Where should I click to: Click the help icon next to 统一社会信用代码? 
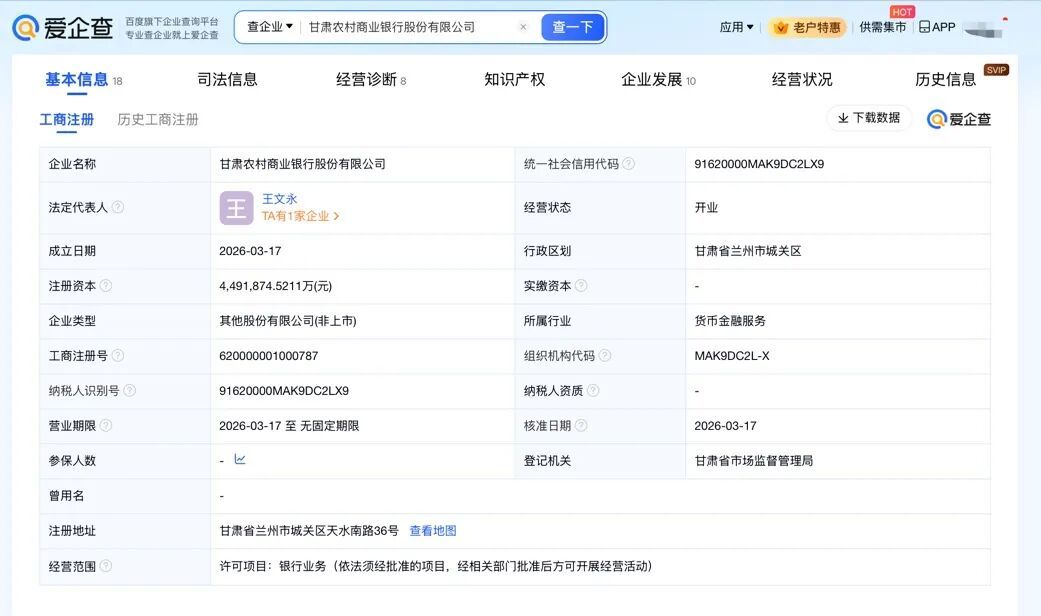(x=628, y=163)
